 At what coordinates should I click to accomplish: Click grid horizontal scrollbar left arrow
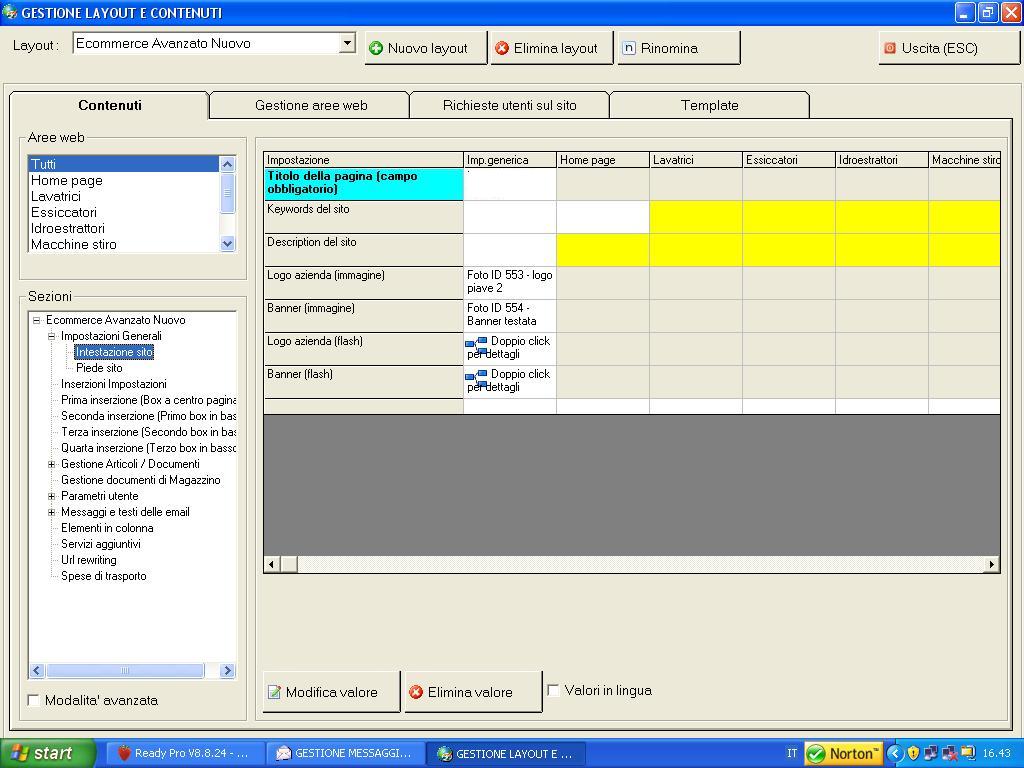coord(272,564)
